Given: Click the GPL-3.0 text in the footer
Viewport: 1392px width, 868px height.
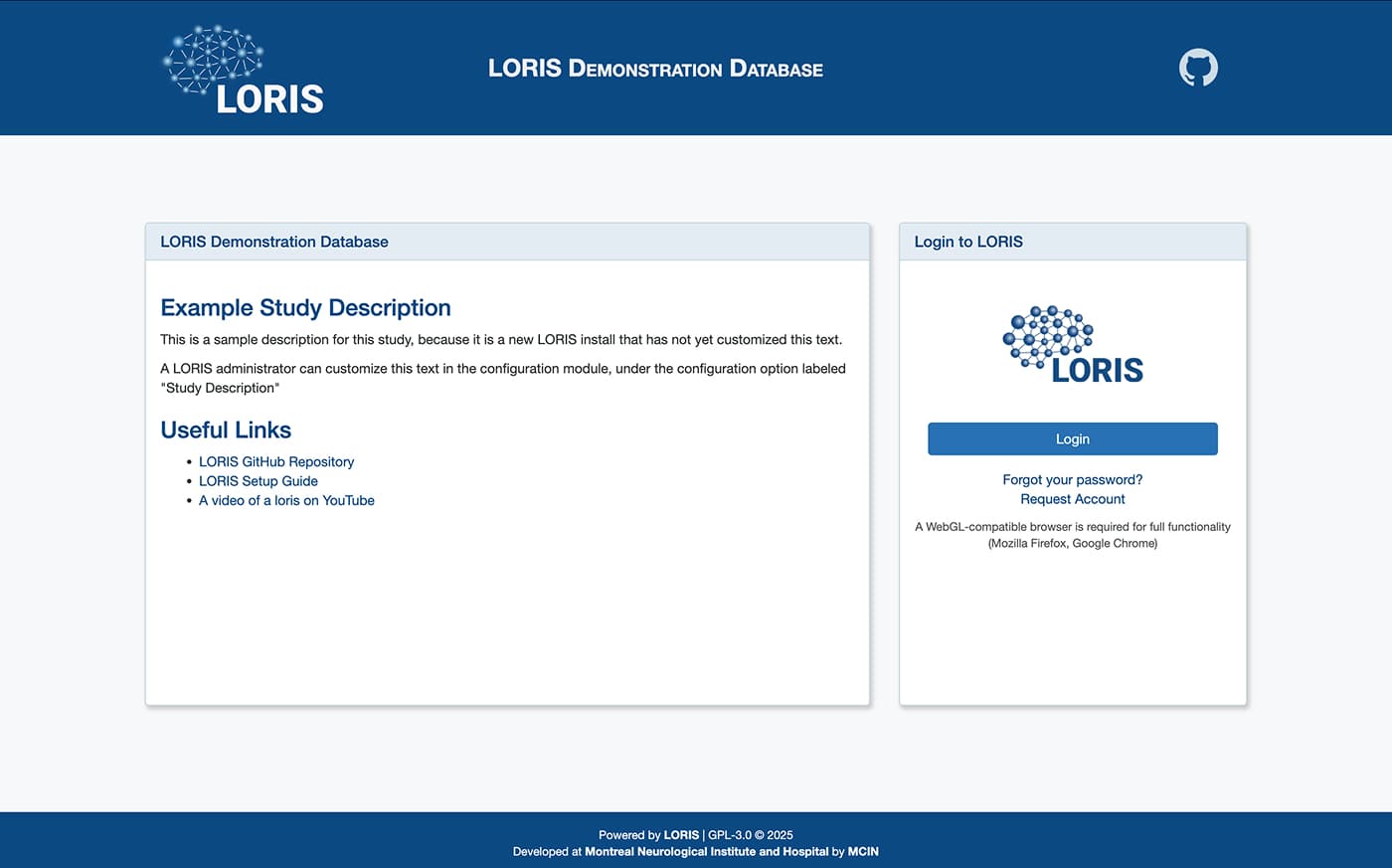Looking at the screenshot, I should click(x=729, y=835).
